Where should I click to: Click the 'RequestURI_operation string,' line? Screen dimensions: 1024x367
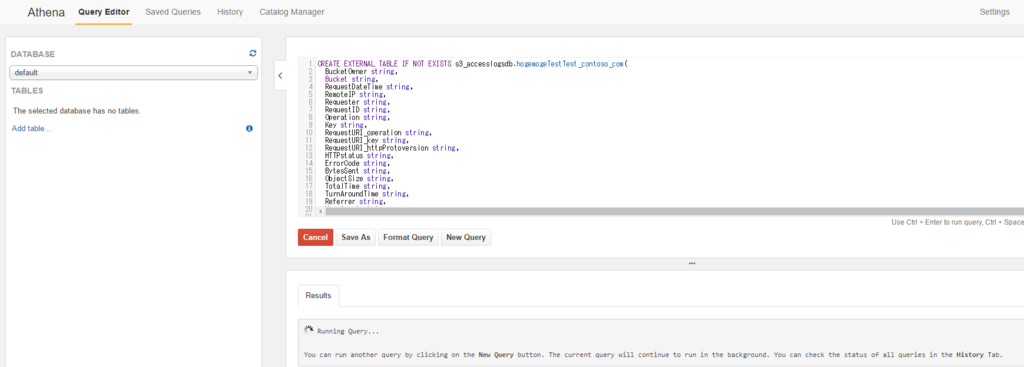379,133
